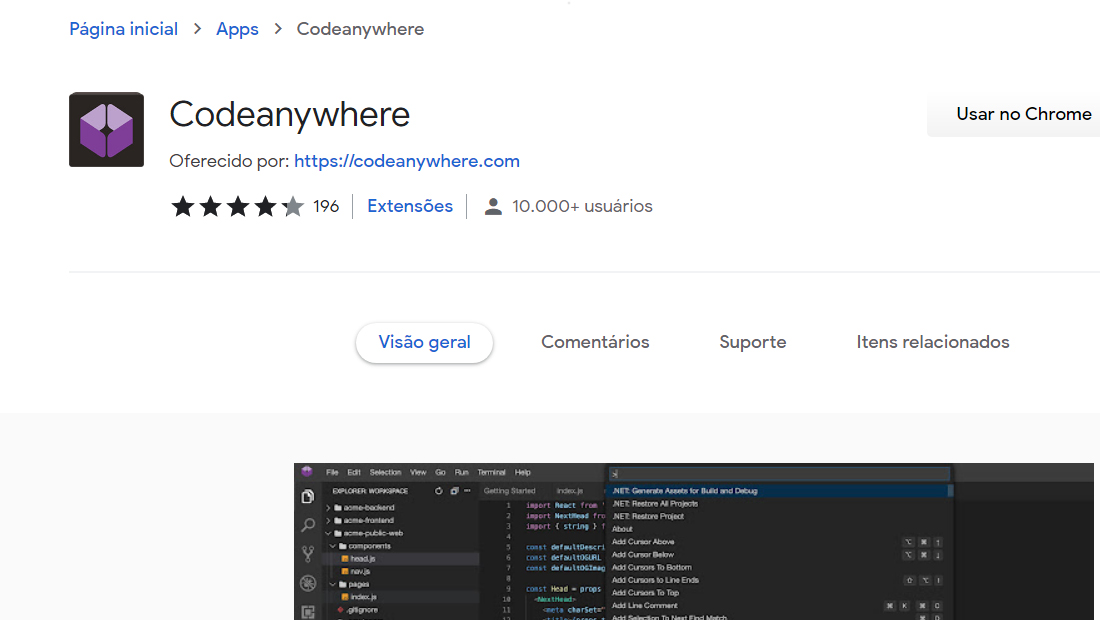
Task: Click the Source Control branch icon
Action: 308,554
